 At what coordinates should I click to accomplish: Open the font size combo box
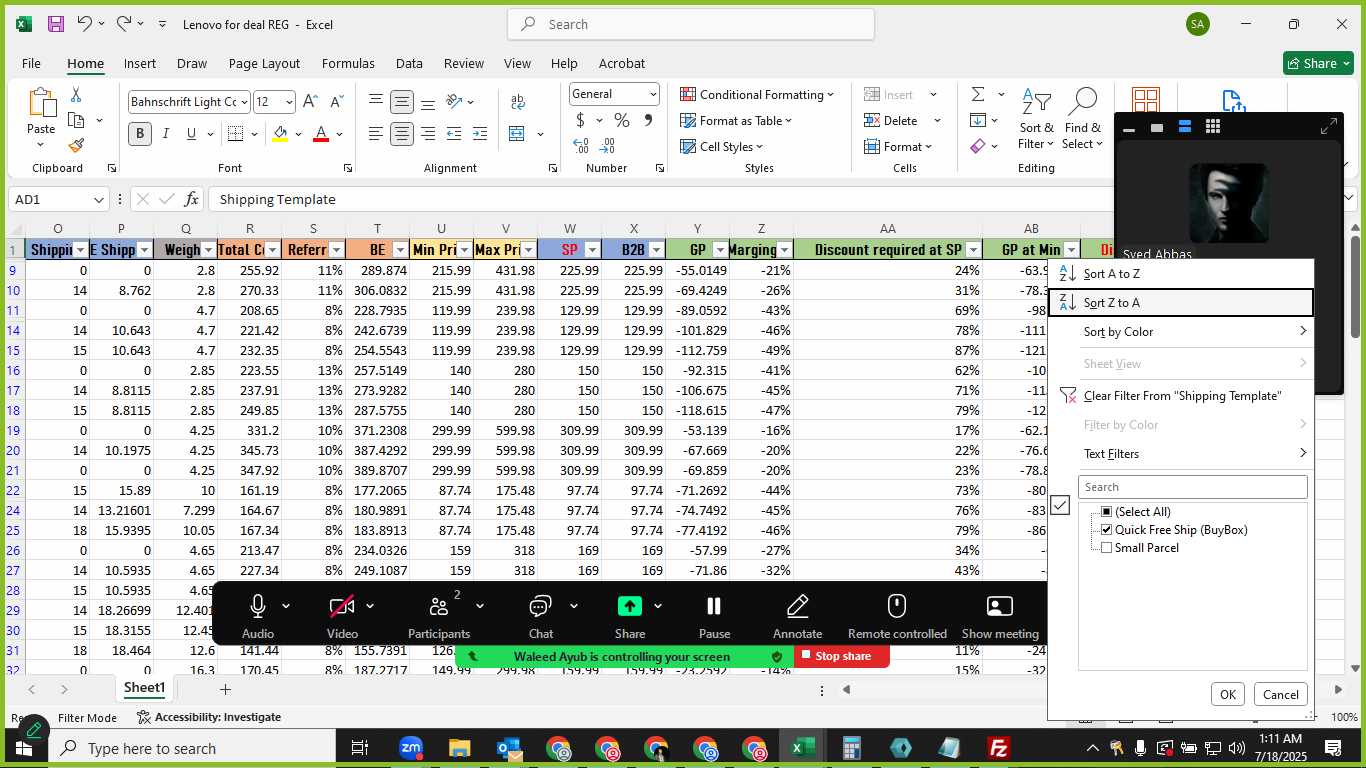[274, 101]
